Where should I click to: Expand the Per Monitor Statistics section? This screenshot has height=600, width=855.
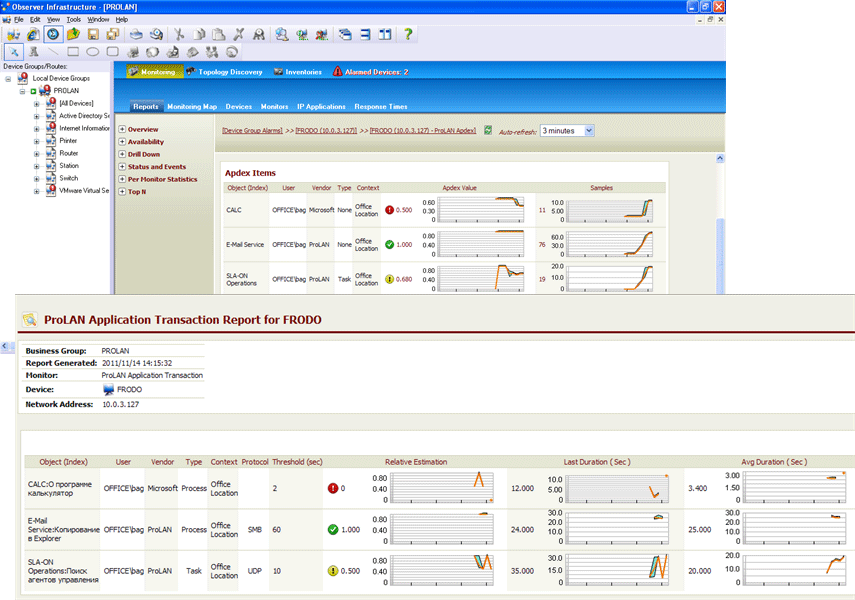(x=122, y=179)
